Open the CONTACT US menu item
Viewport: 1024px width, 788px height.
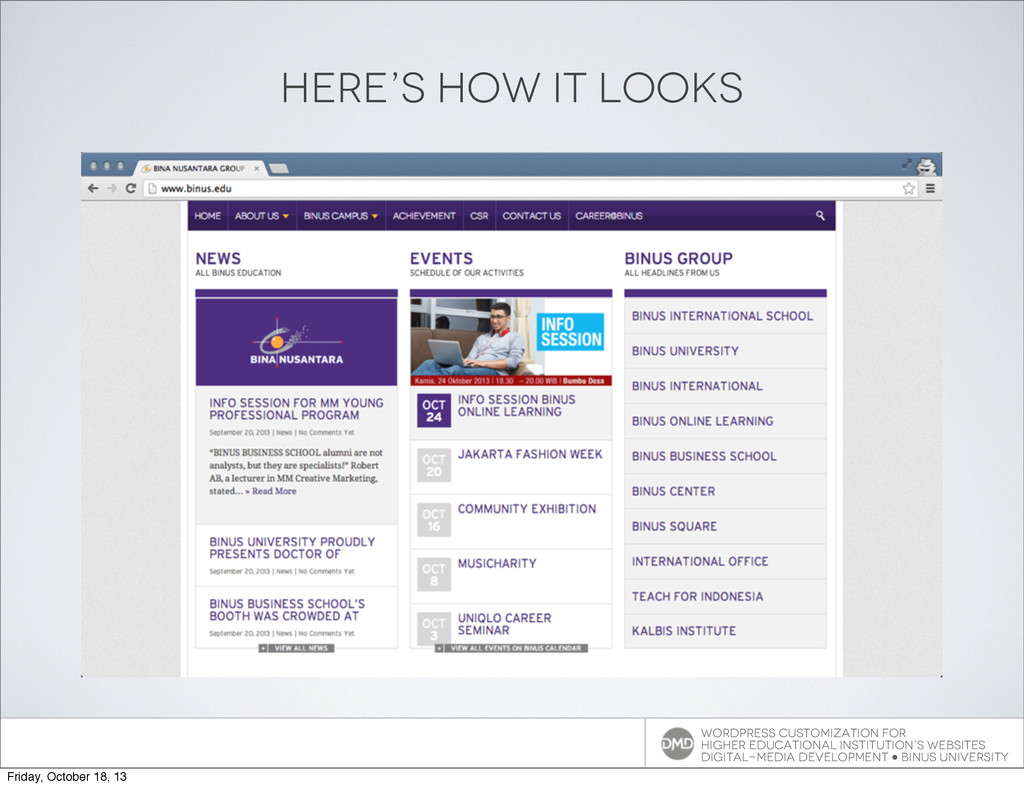click(x=532, y=216)
